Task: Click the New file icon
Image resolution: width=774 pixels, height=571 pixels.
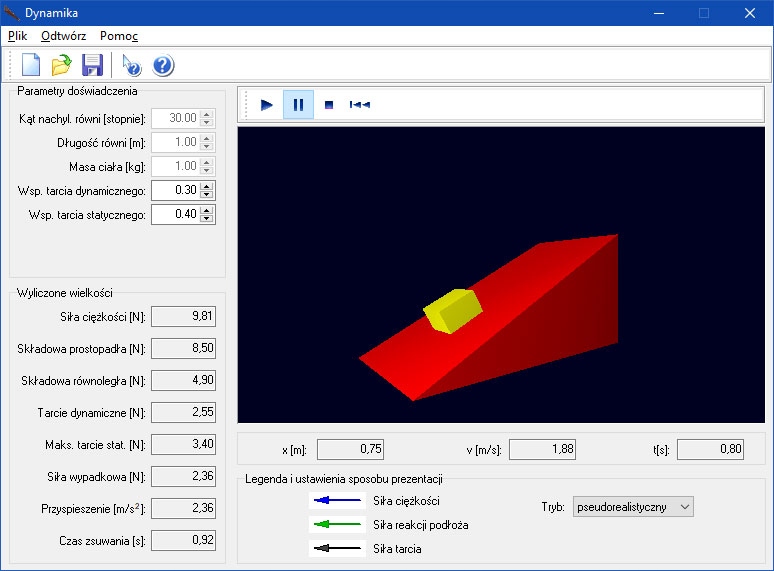Action: 31,66
